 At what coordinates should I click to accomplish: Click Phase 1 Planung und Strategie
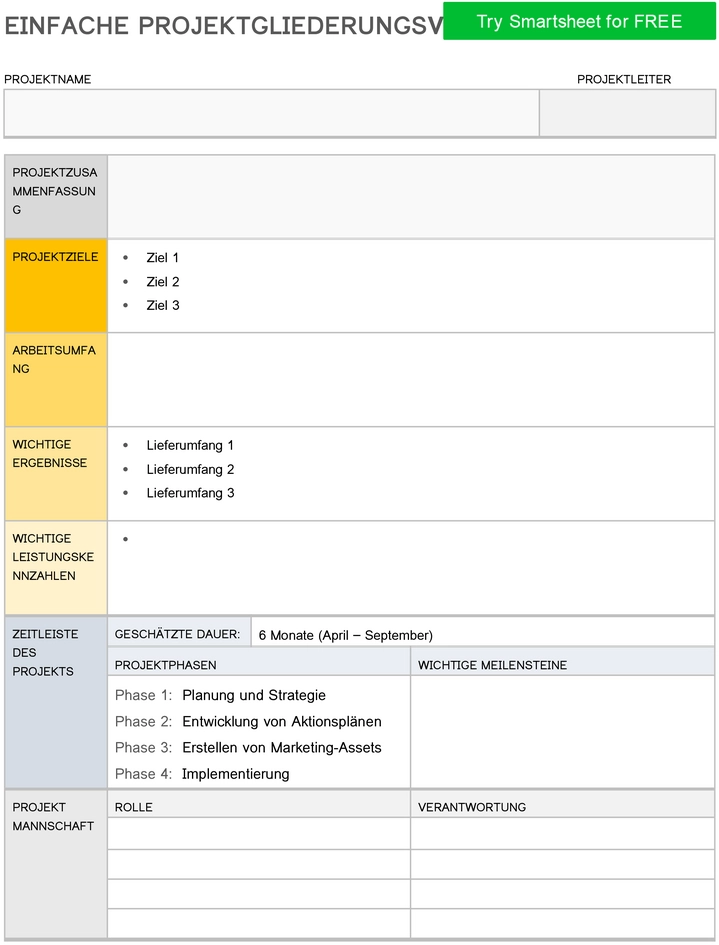(220, 695)
